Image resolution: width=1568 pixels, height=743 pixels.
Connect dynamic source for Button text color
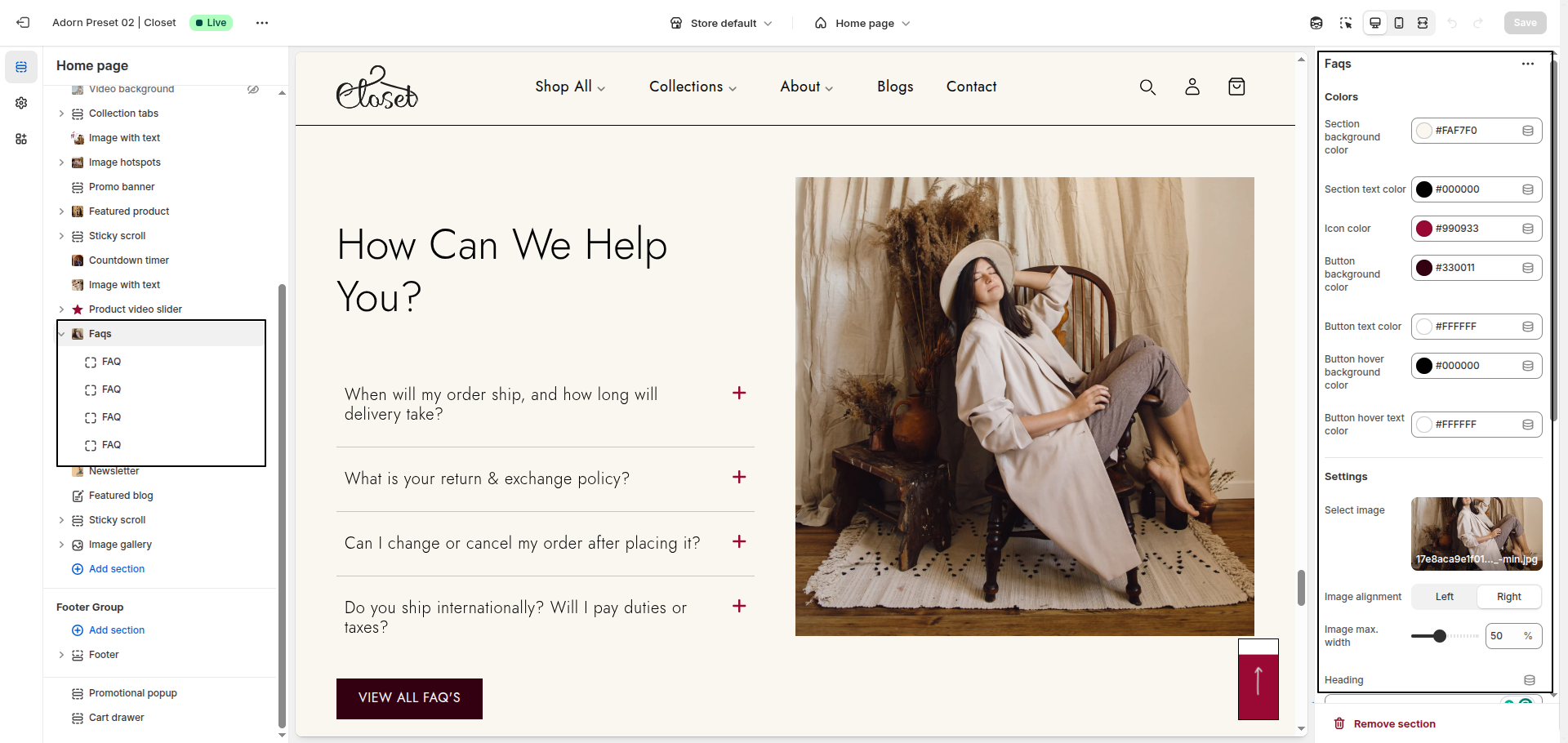[1528, 327]
